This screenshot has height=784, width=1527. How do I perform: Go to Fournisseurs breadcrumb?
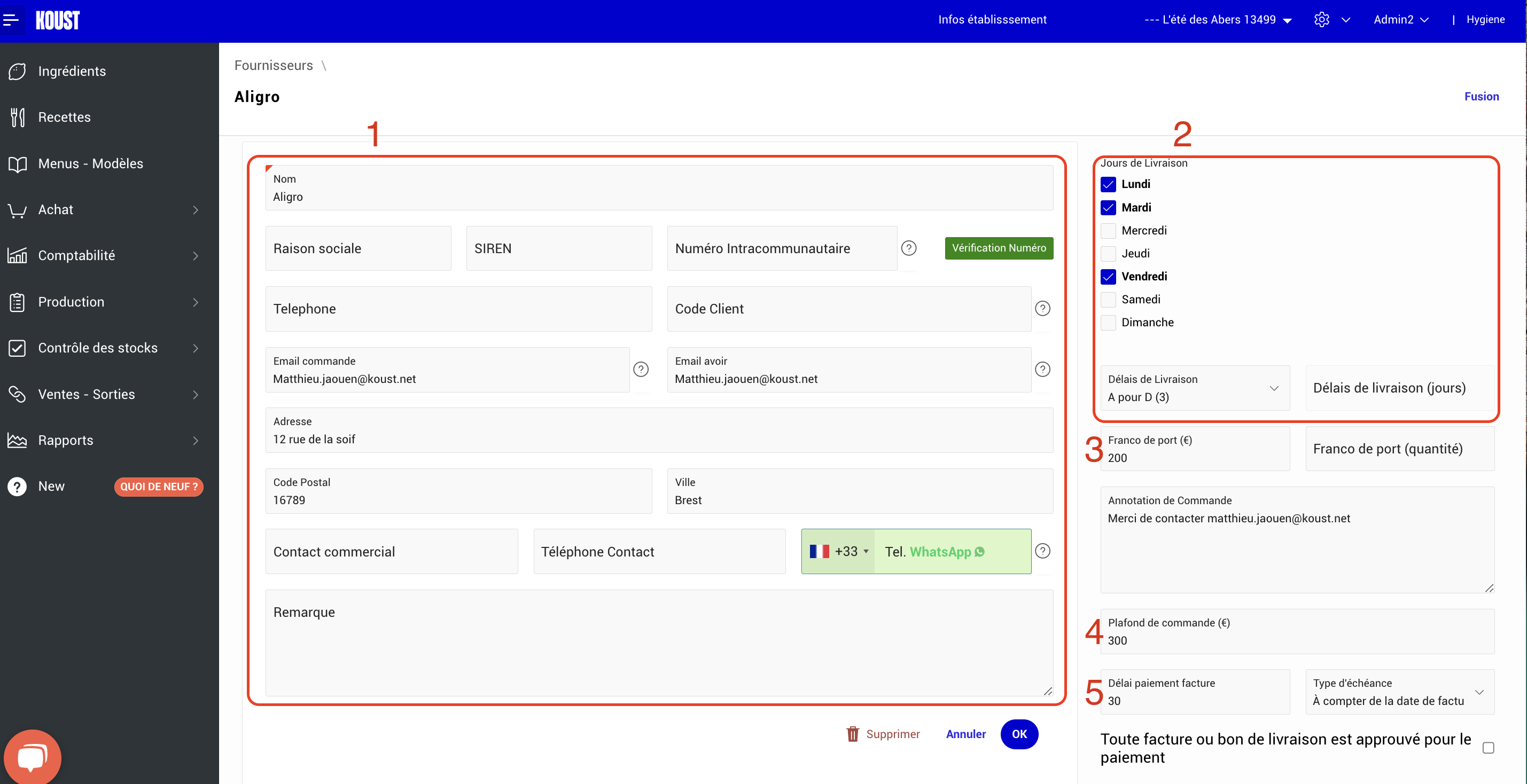(x=273, y=65)
